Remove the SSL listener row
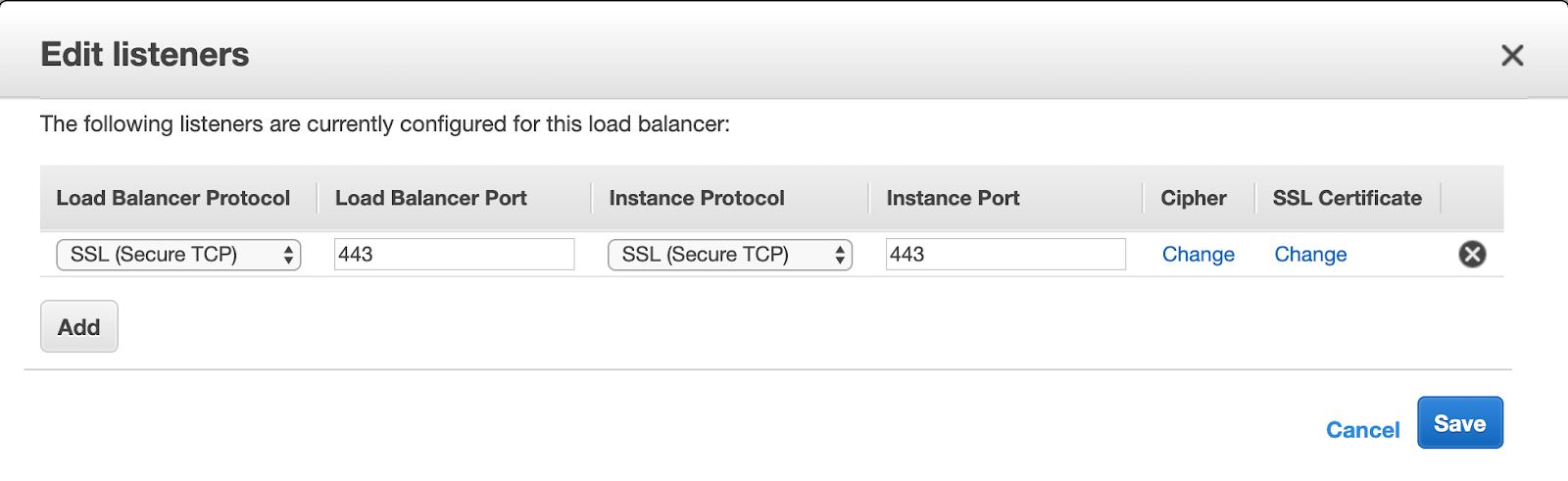The height and width of the screenshot is (481, 1568). [1472, 255]
